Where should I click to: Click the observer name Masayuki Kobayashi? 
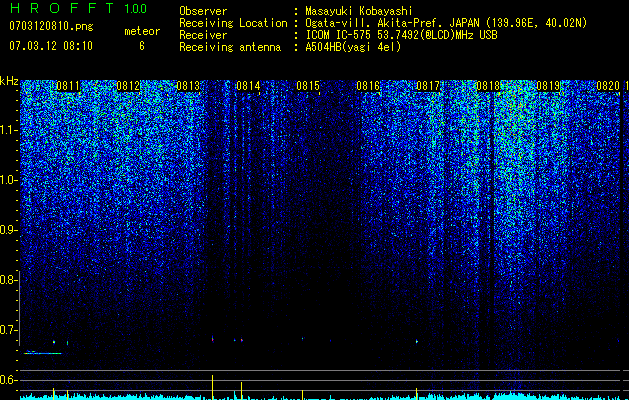(x=359, y=11)
